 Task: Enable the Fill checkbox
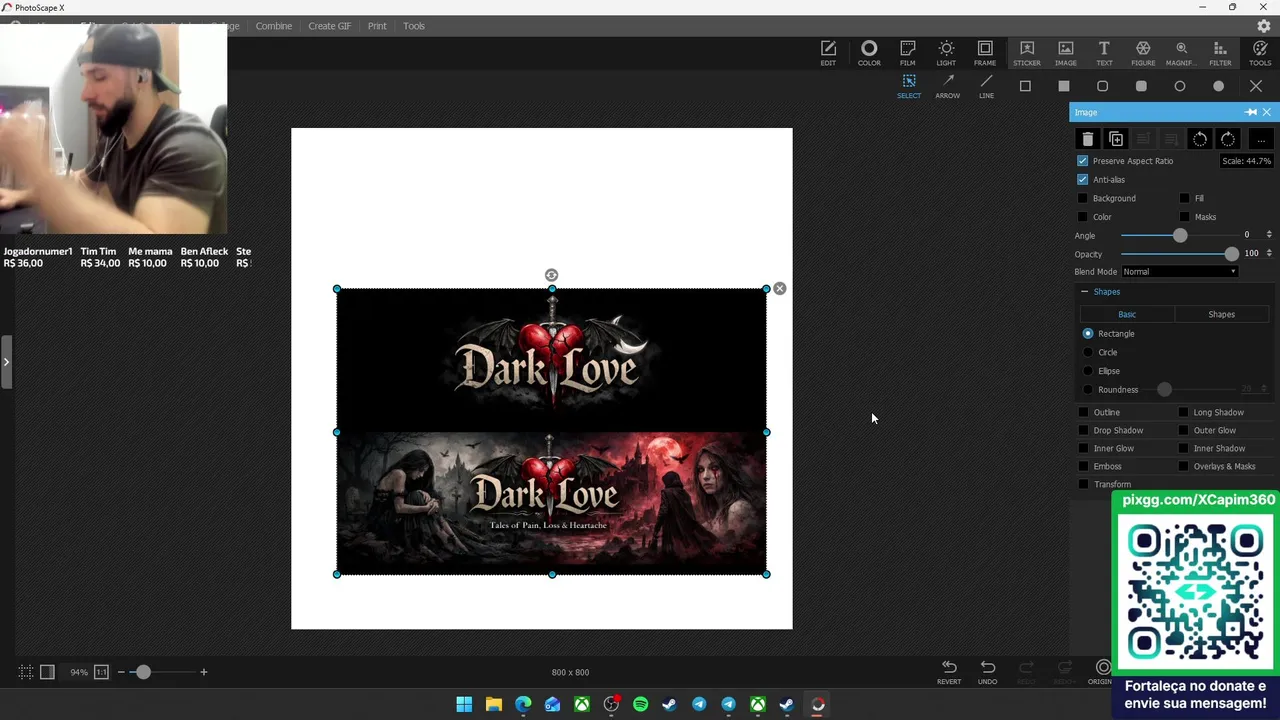point(1185,198)
